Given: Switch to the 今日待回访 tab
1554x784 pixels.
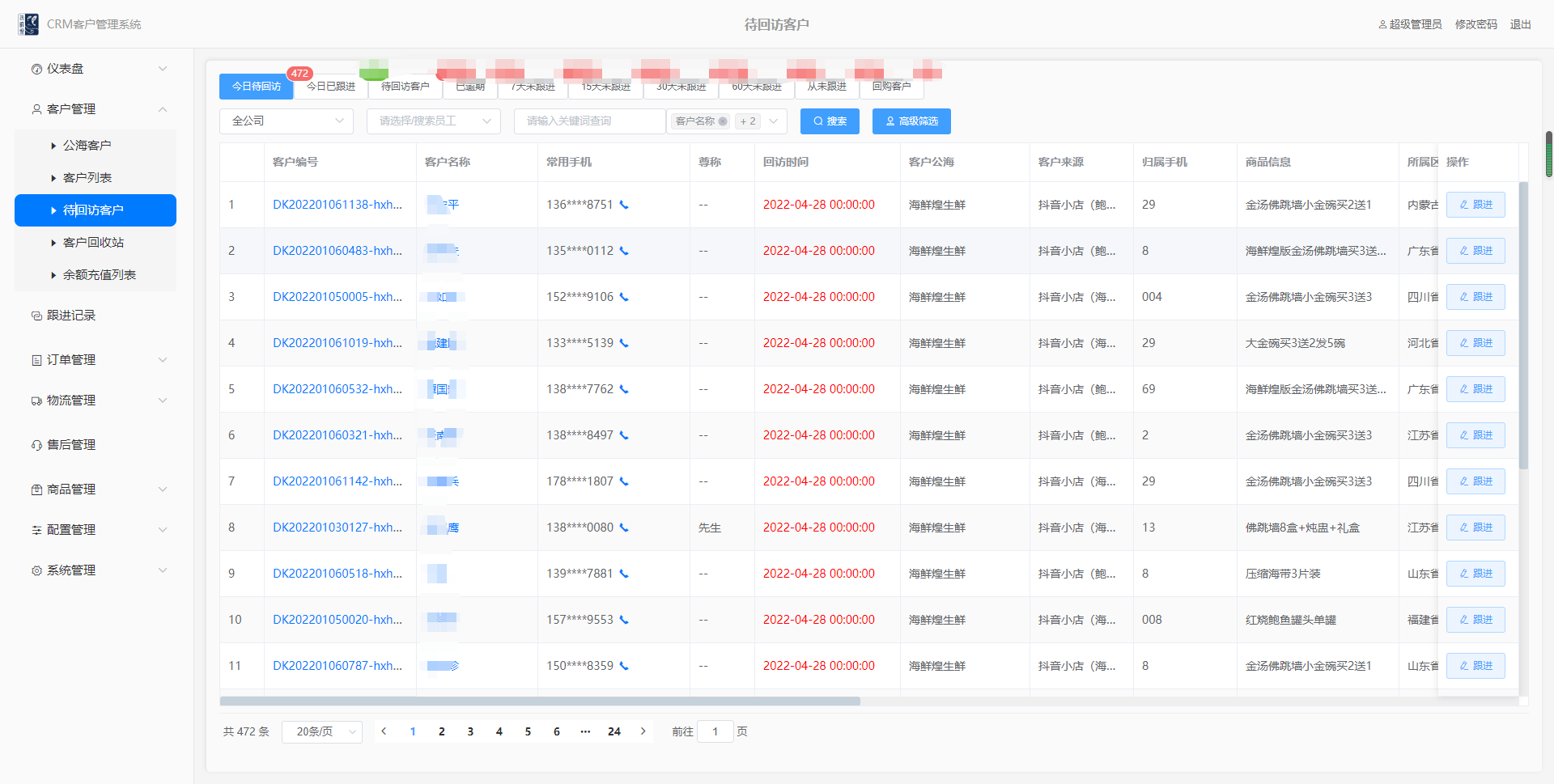Looking at the screenshot, I should click(x=257, y=87).
